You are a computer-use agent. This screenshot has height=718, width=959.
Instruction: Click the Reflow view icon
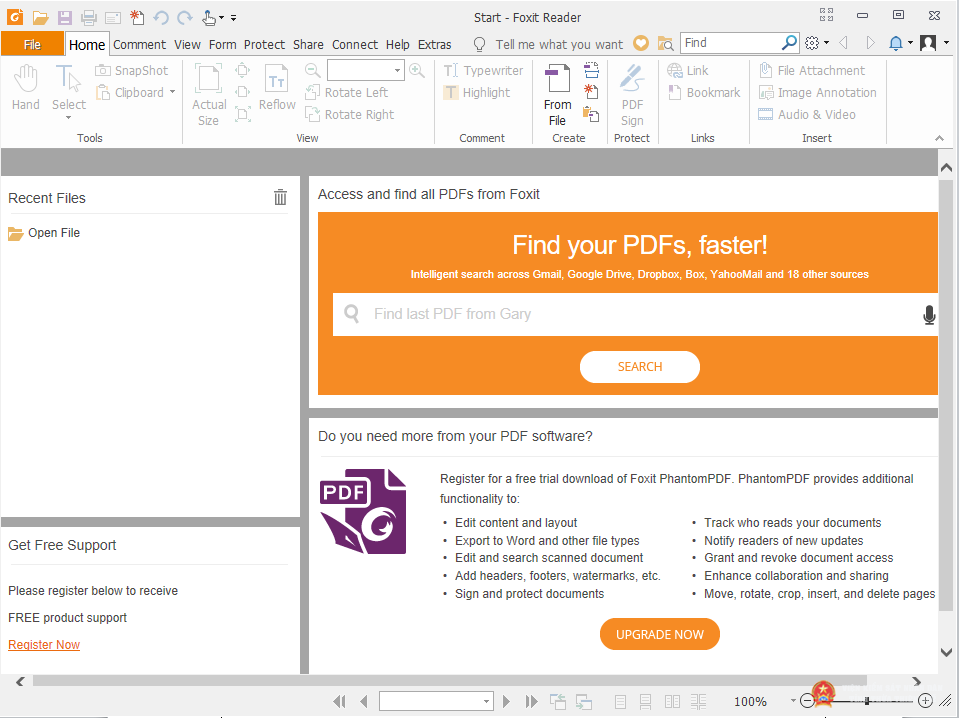tap(276, 87)
